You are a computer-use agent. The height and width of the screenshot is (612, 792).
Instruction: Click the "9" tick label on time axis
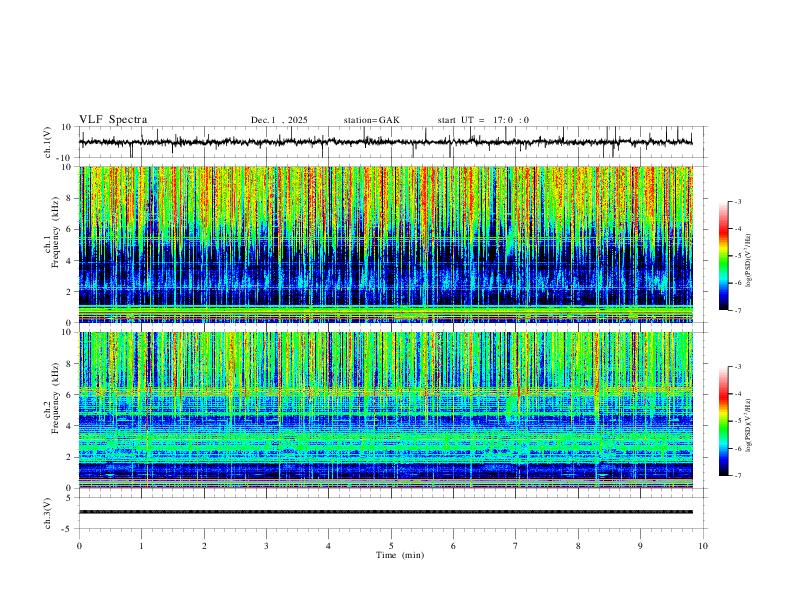point(640,546)
